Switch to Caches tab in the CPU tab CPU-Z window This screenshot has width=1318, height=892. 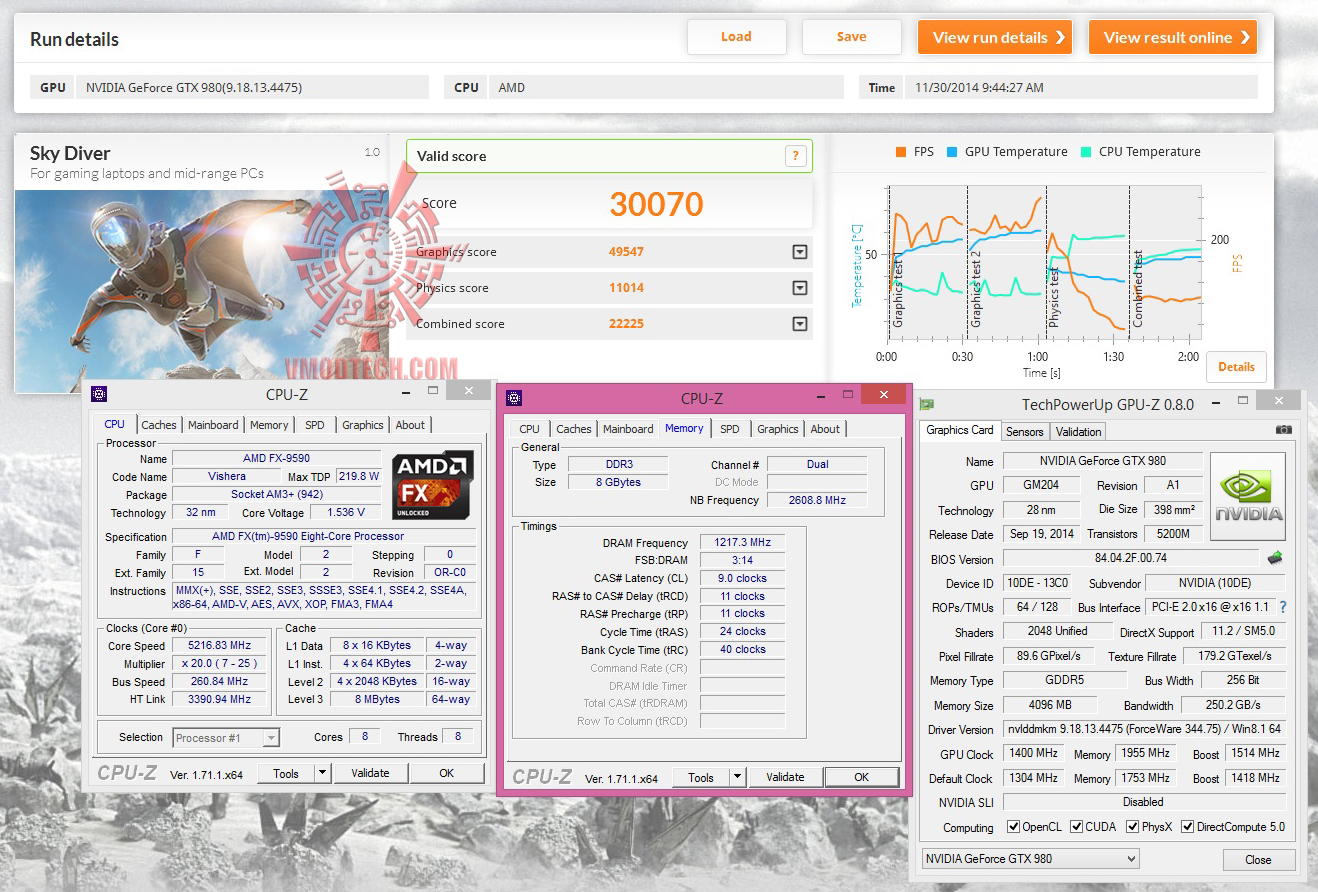pyautogui.click(x=159, y=425)
